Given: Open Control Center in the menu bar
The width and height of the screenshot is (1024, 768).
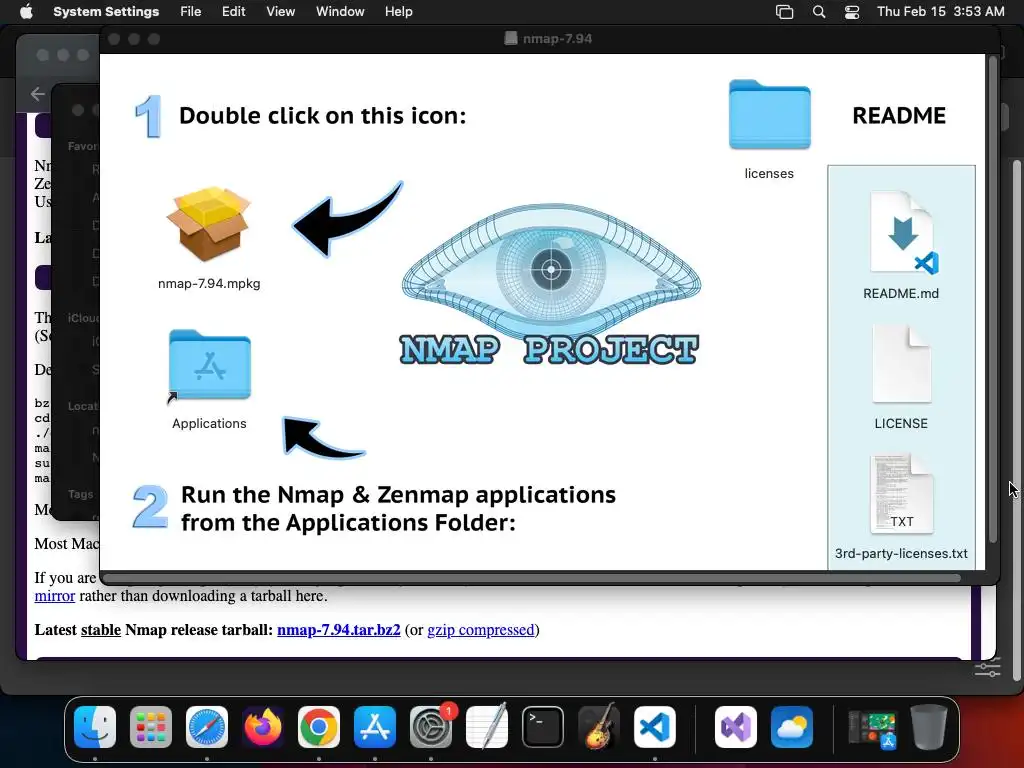Looking at the screenshot, I should (852, 12).
